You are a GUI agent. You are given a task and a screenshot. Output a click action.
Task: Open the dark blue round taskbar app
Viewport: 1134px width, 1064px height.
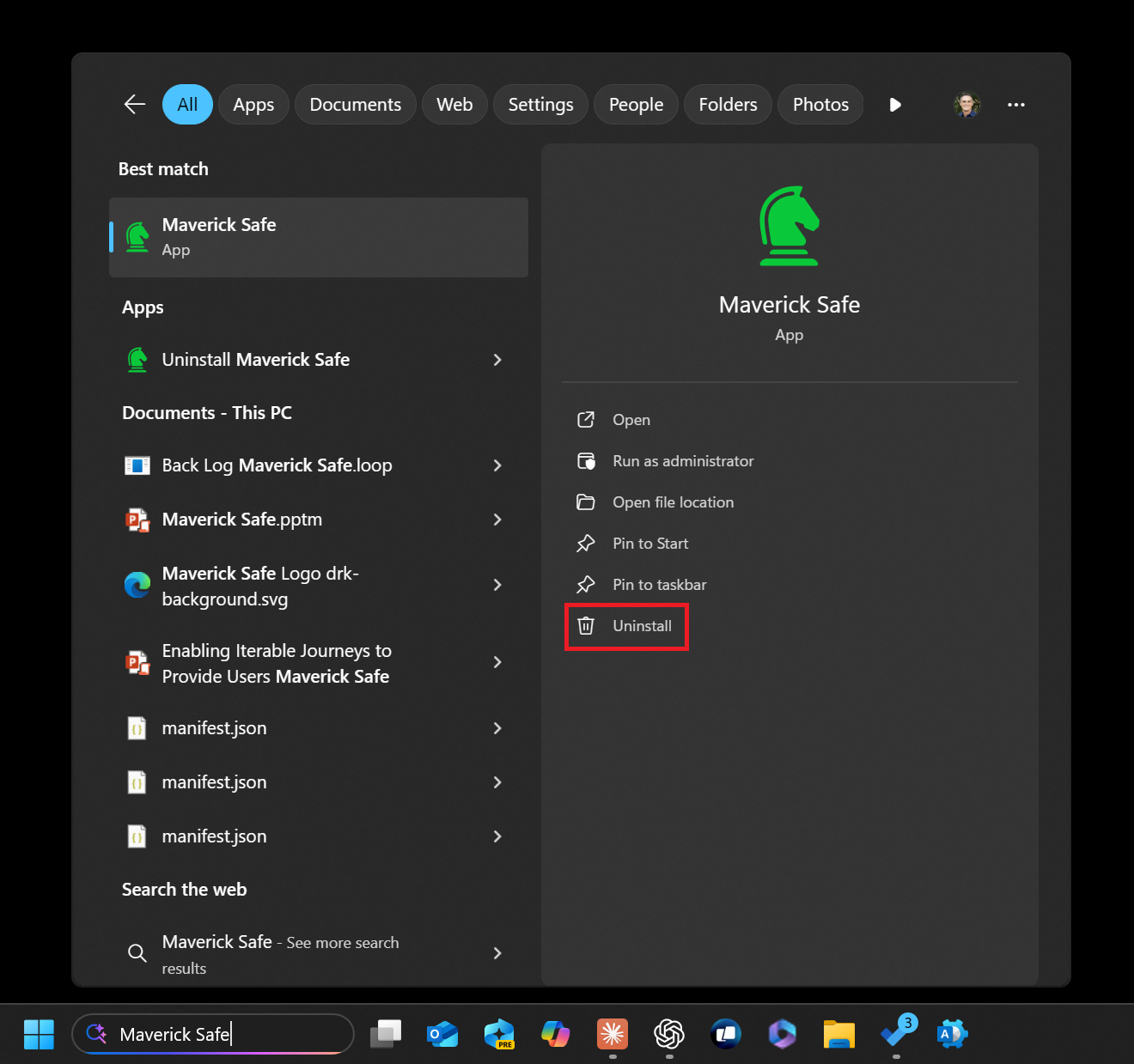click(726, 1034)
